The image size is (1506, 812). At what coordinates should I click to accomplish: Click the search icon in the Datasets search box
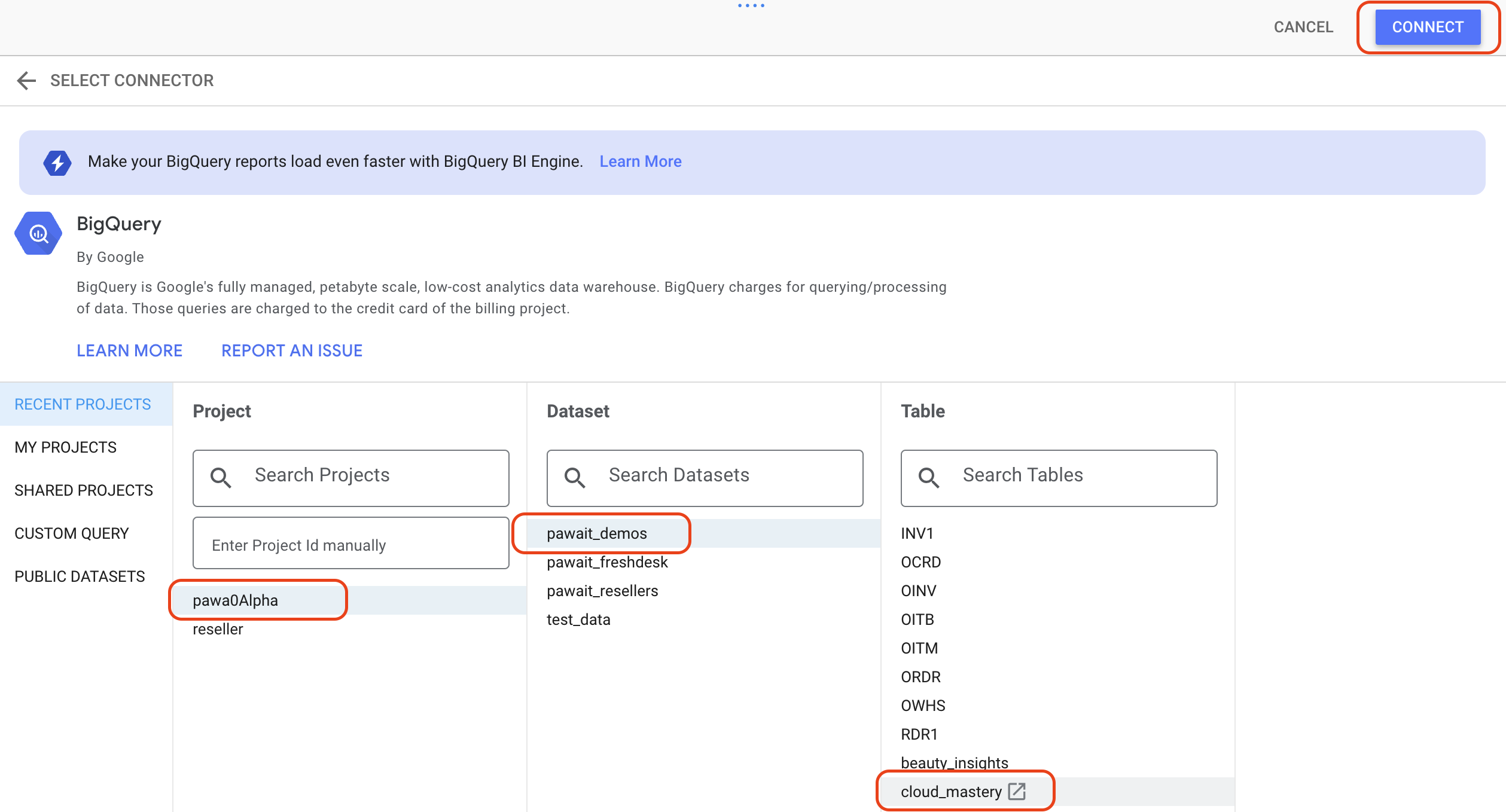(575, 477)
